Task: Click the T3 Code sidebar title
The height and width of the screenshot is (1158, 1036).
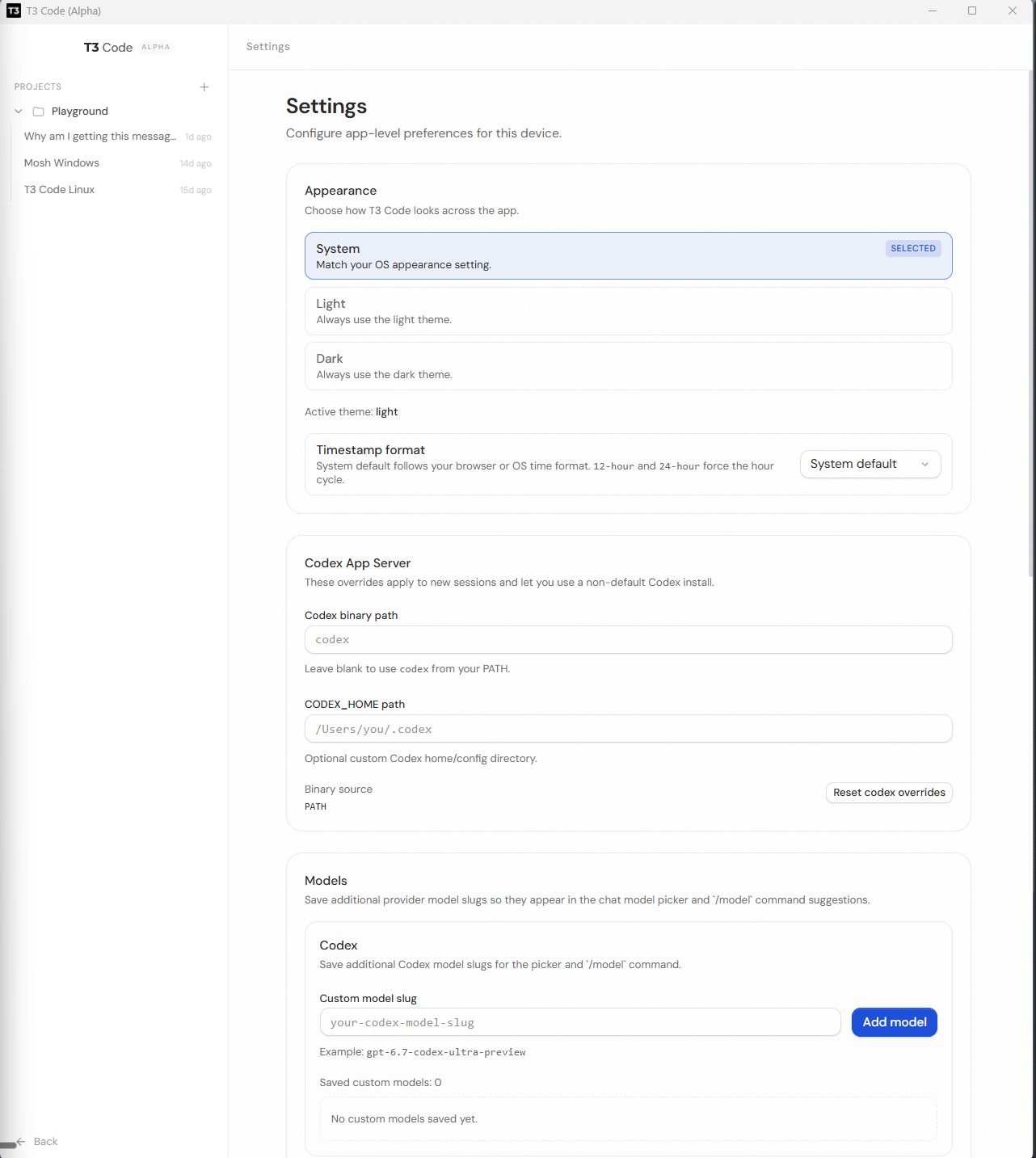Action: click(108, 48)
